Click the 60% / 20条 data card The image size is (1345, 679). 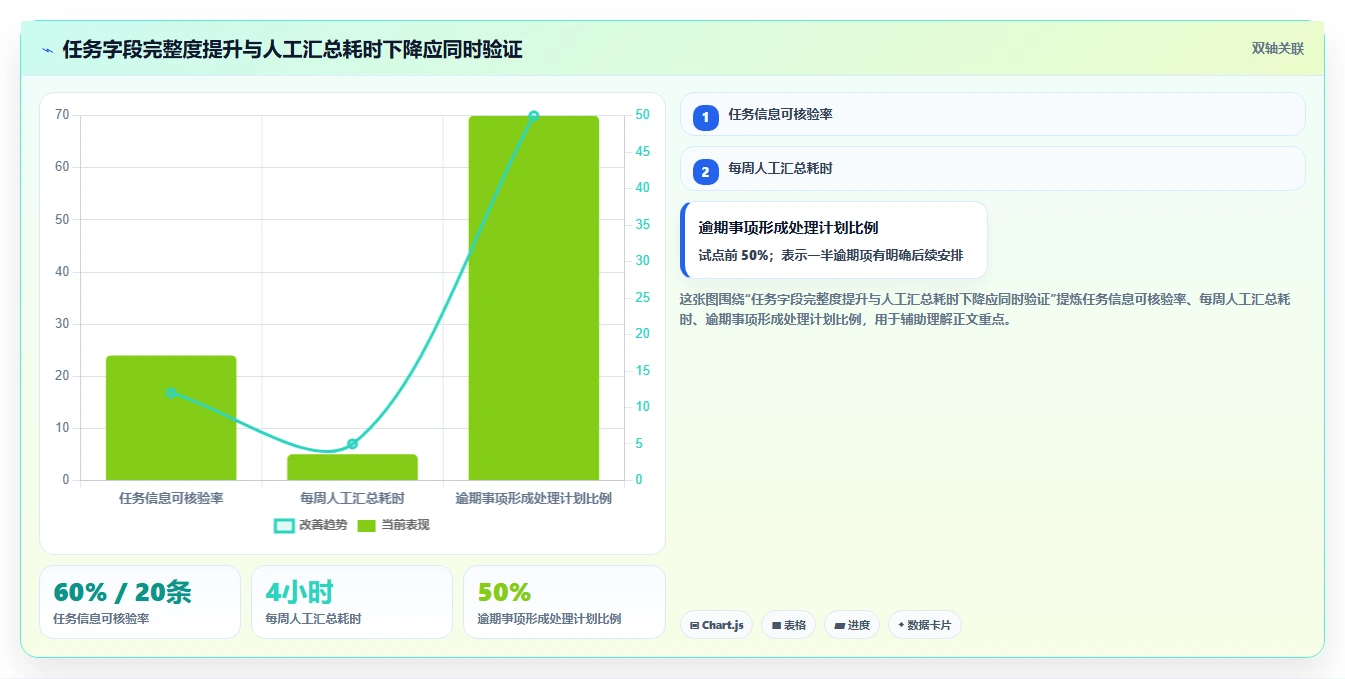(140, 602)
